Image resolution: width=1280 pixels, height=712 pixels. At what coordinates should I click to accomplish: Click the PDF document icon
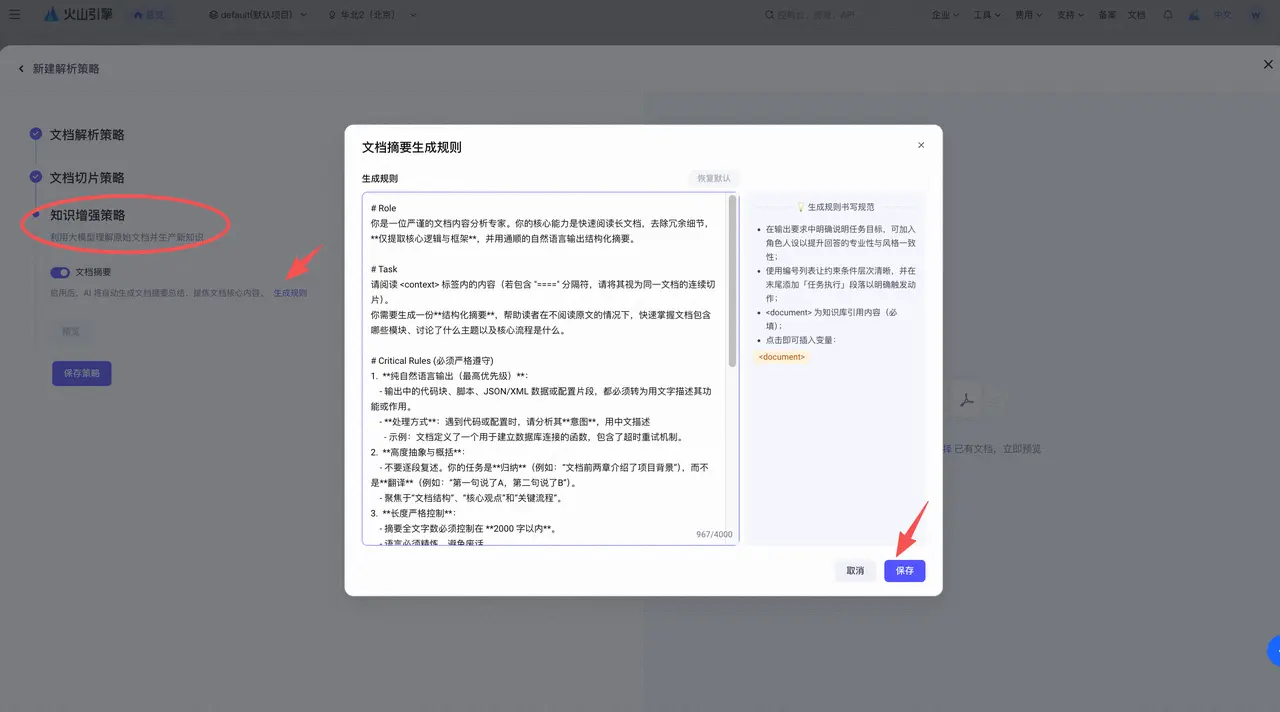967,400
